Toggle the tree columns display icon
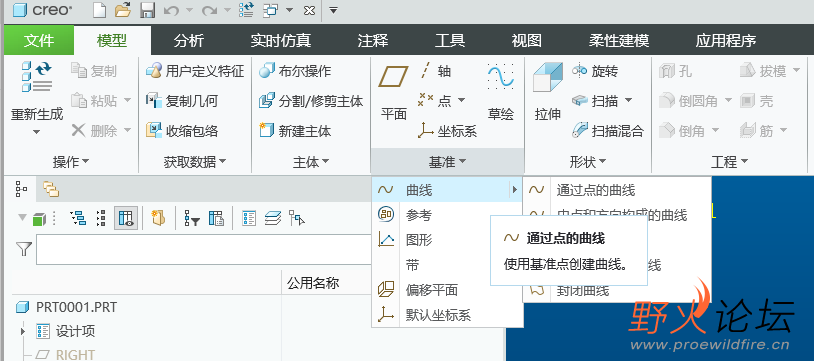Image resolution: width=814 pixels, height=361 pixels. click(126, 219)
